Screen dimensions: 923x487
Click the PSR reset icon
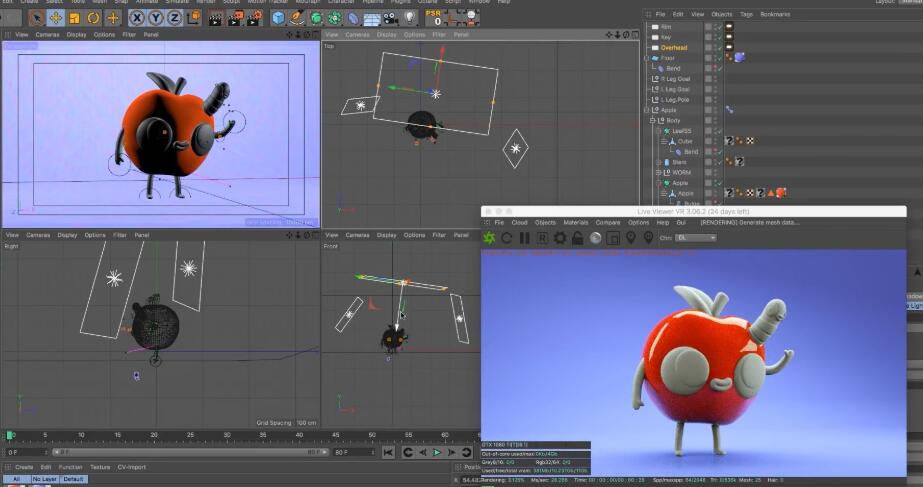[434, 18]
